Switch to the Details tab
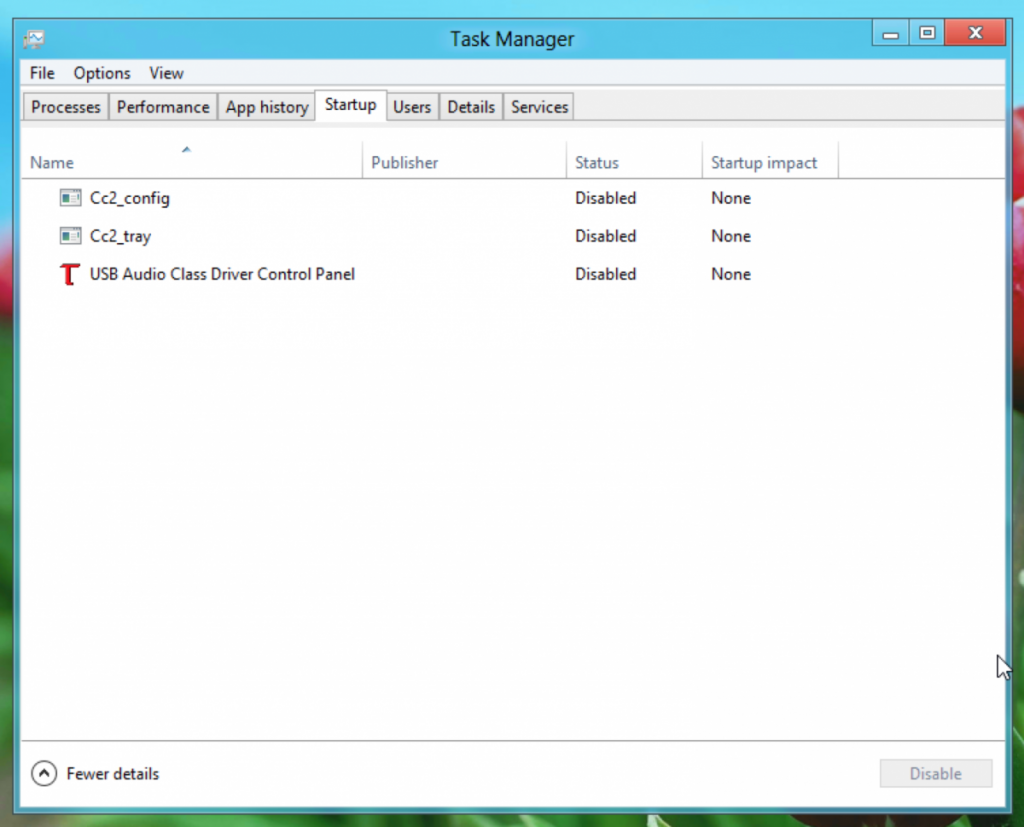 (x=471, y=107)
